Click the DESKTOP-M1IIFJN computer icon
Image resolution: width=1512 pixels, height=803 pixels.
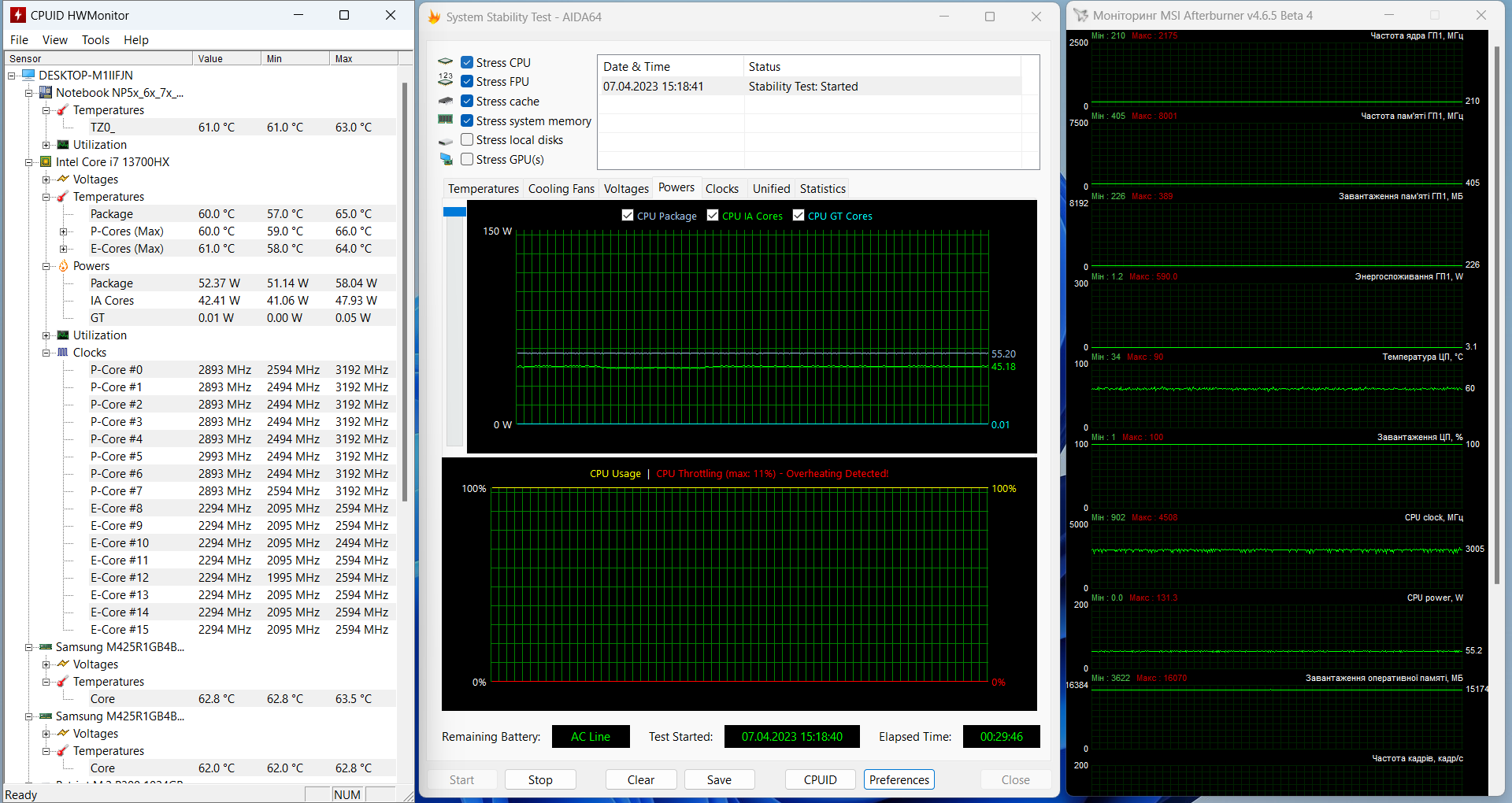click(29, 76)
